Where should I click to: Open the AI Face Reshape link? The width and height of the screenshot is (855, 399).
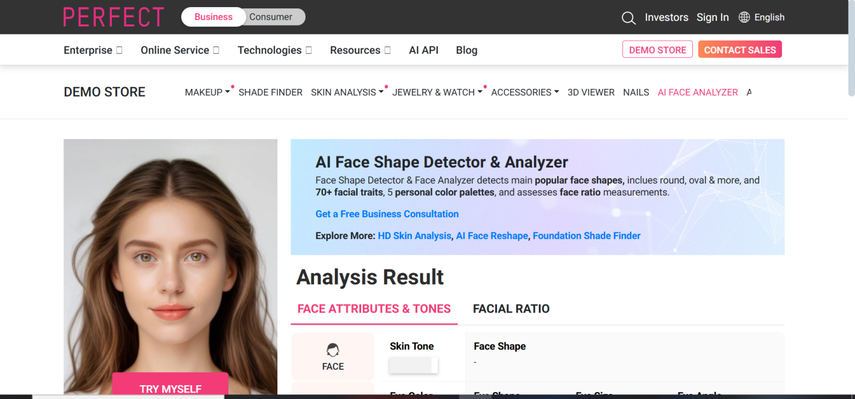coord(492,235)
